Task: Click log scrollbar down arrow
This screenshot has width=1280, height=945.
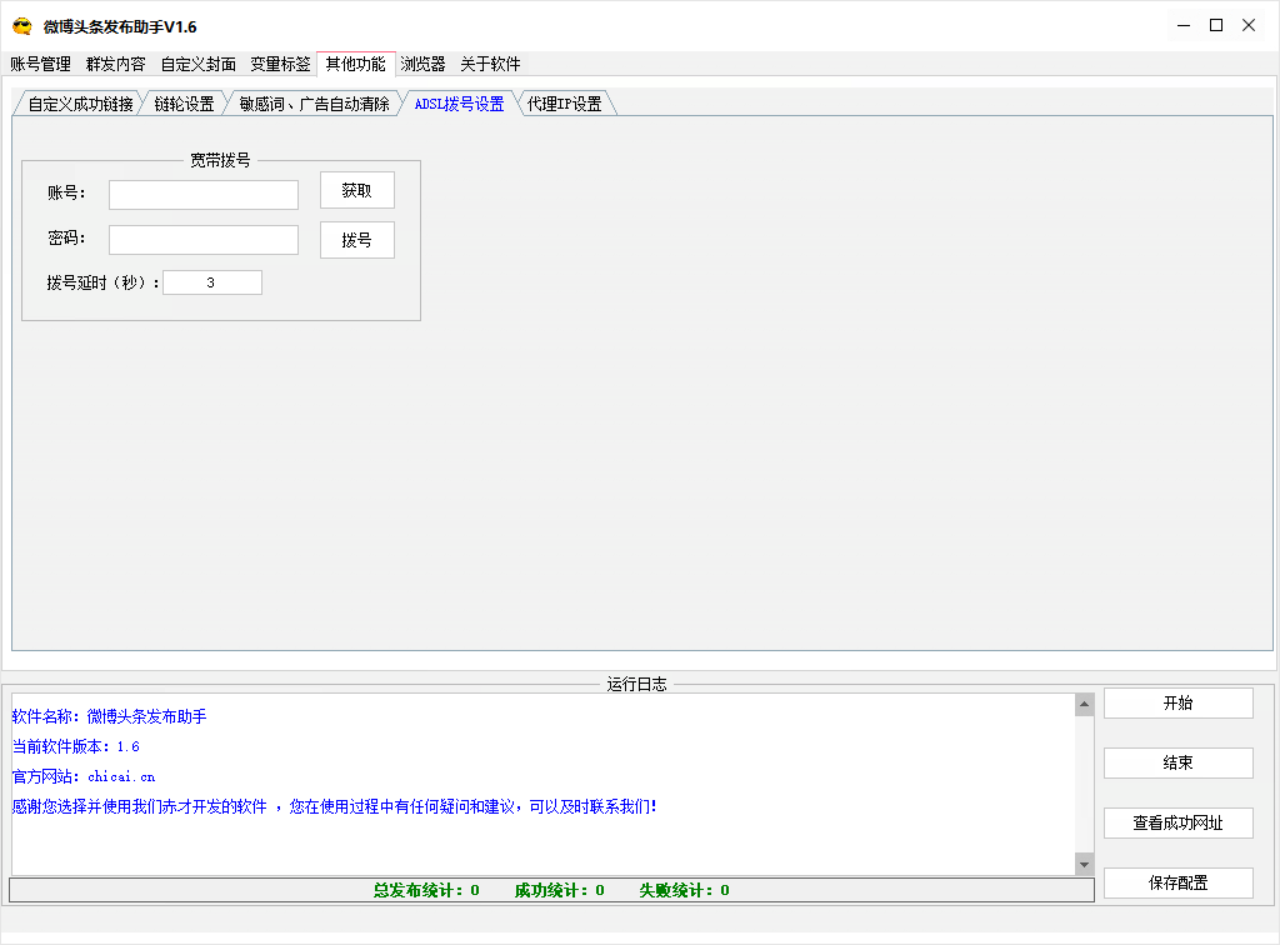Action: pyautogui.click(x=1085, y=864)
